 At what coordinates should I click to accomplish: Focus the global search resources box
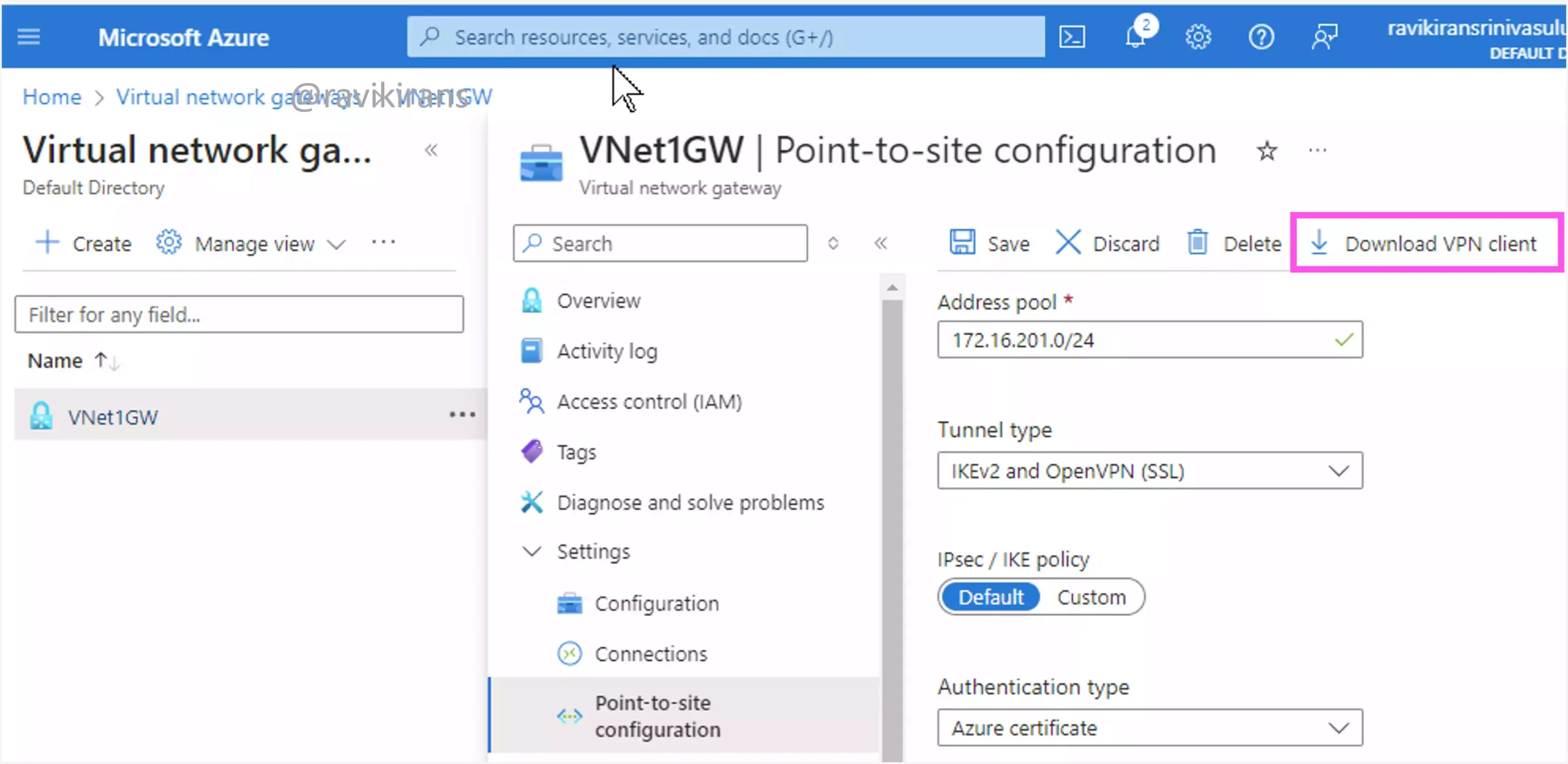click(x=726, y=37)
